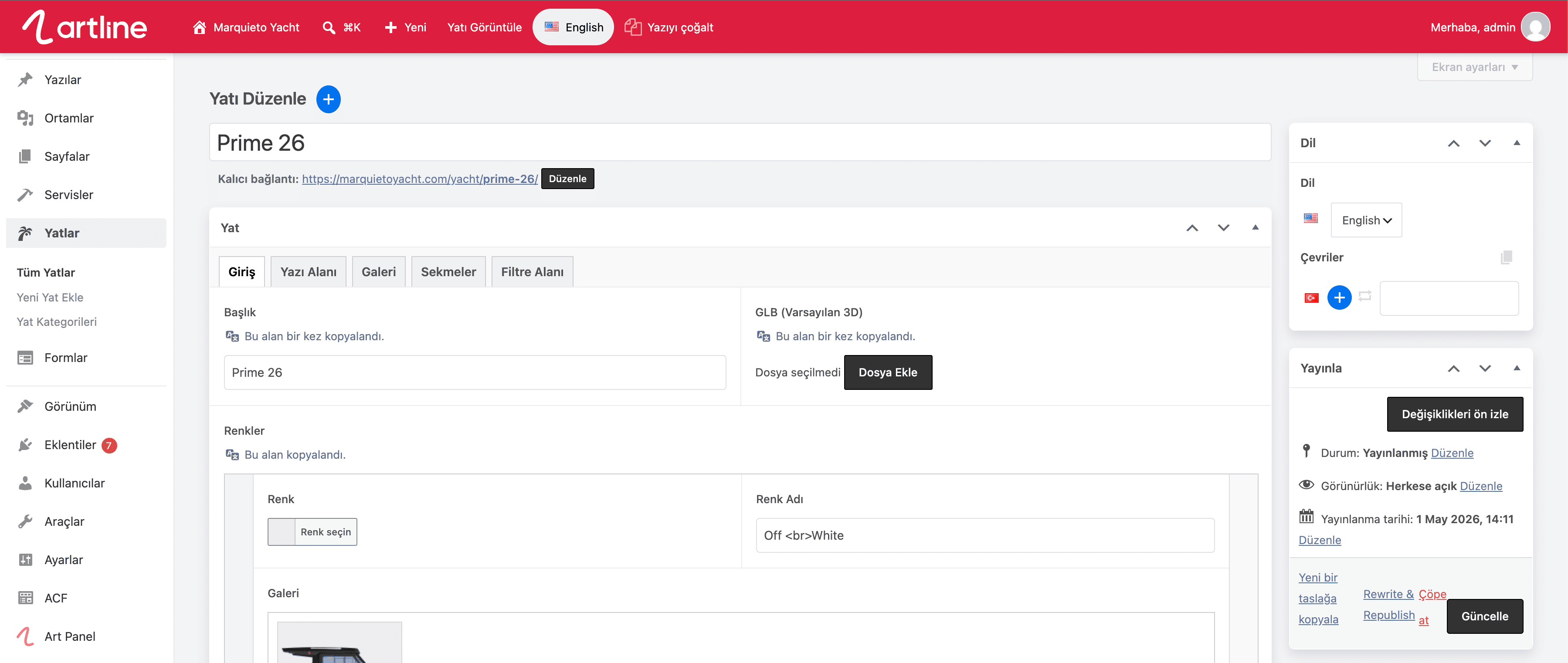Move Dil panel down
1568x663 pixels.
pyautogui.click(x=1485, y=143)
